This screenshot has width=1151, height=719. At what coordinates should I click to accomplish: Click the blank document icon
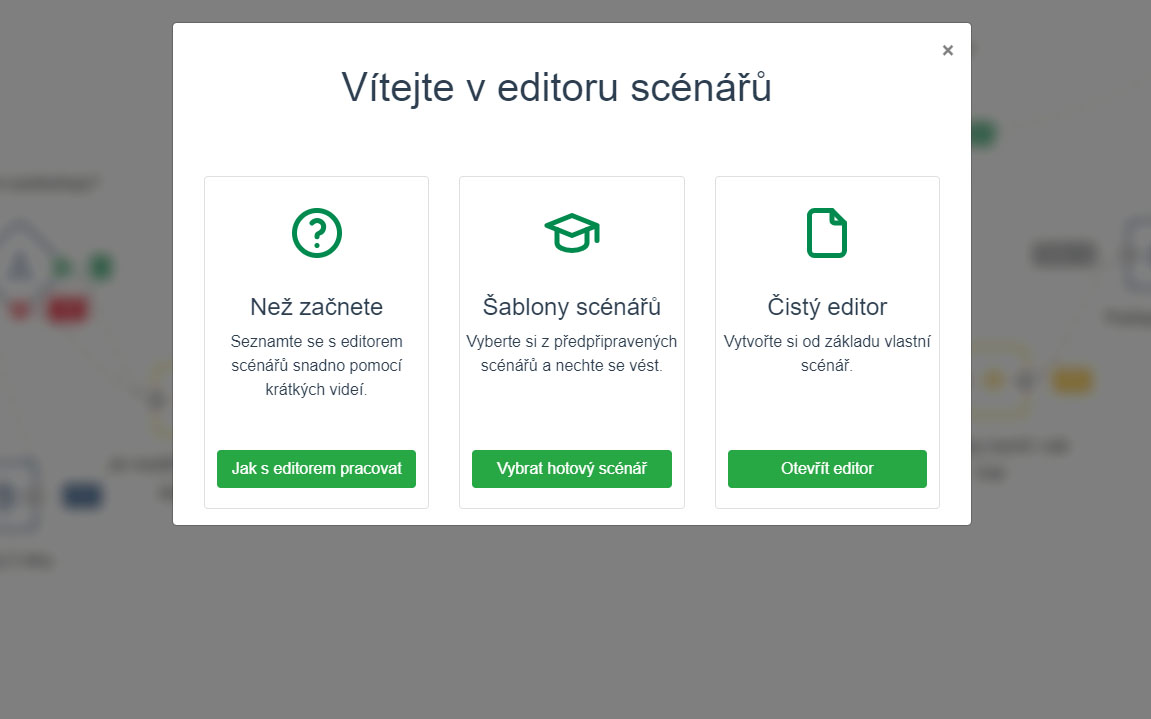[x=827, y=233]
